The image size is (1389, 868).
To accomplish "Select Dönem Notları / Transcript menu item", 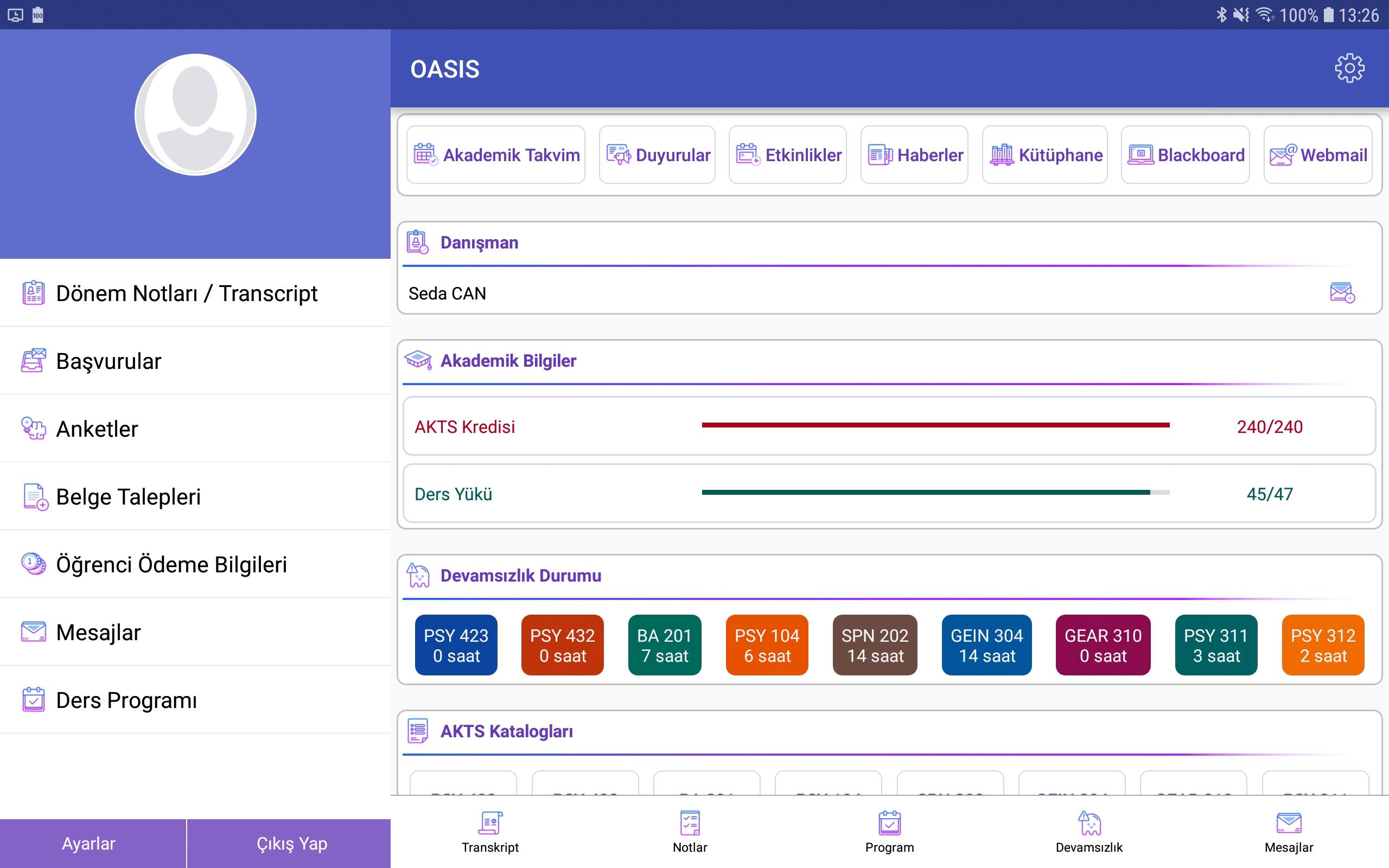I will click(187, 293).
